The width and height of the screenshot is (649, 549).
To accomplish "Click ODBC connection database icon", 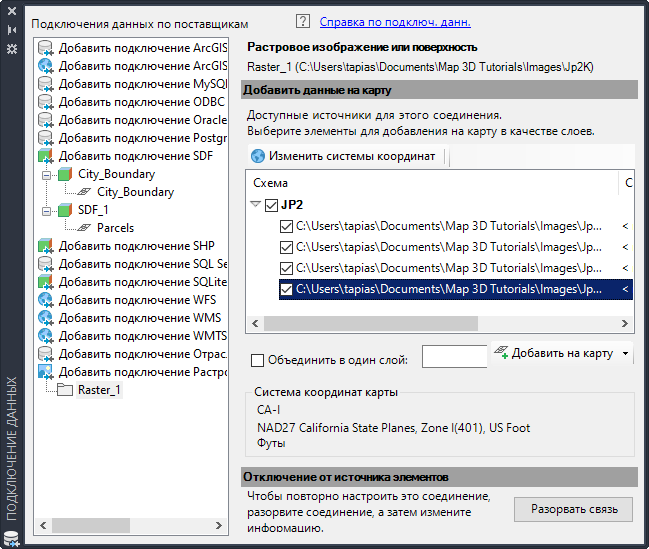I will pyautogui.click(x=46, y=102).
